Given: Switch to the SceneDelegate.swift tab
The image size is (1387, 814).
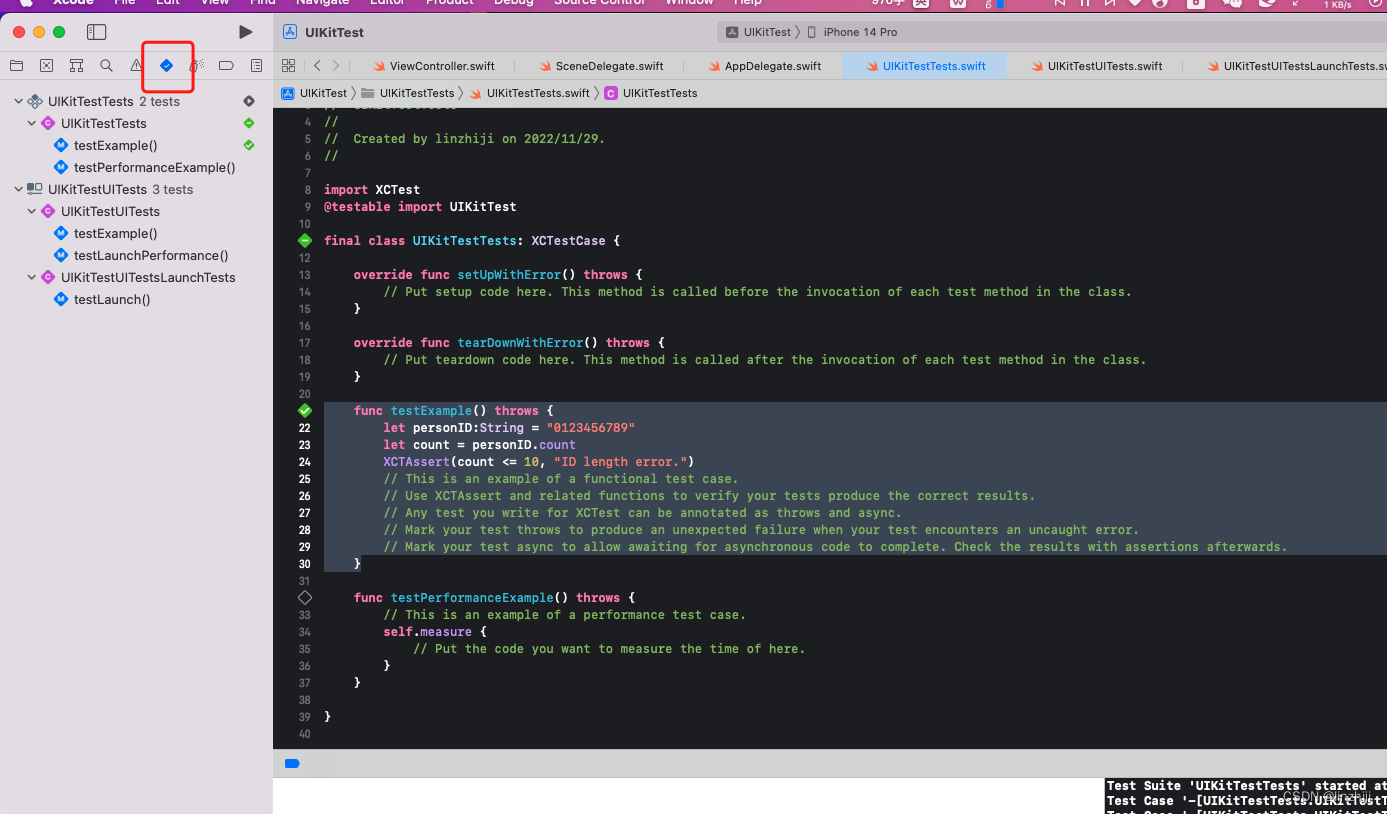Looking at the screenshot, I should tap(603, 65).
